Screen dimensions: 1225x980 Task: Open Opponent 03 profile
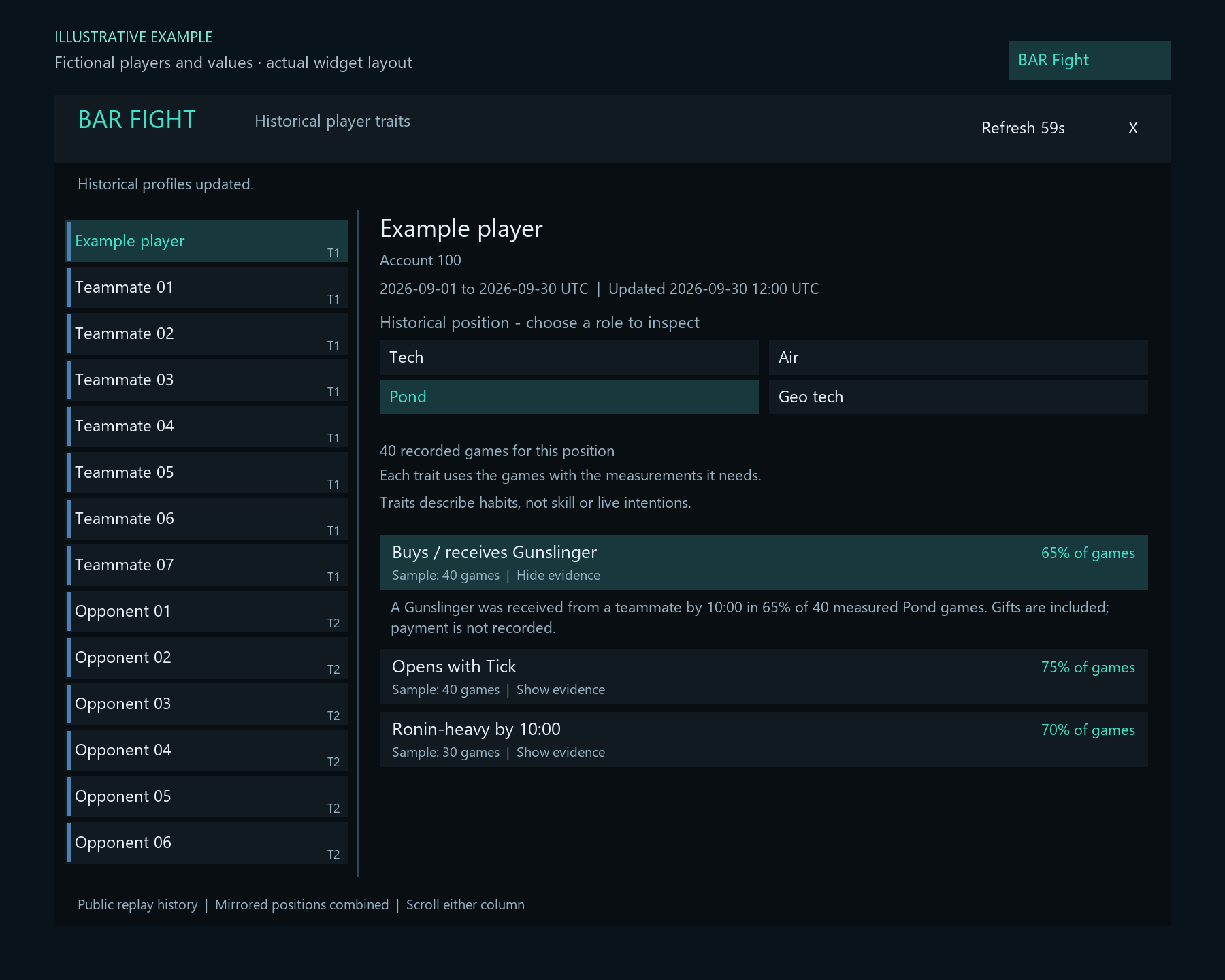(207, 704)
